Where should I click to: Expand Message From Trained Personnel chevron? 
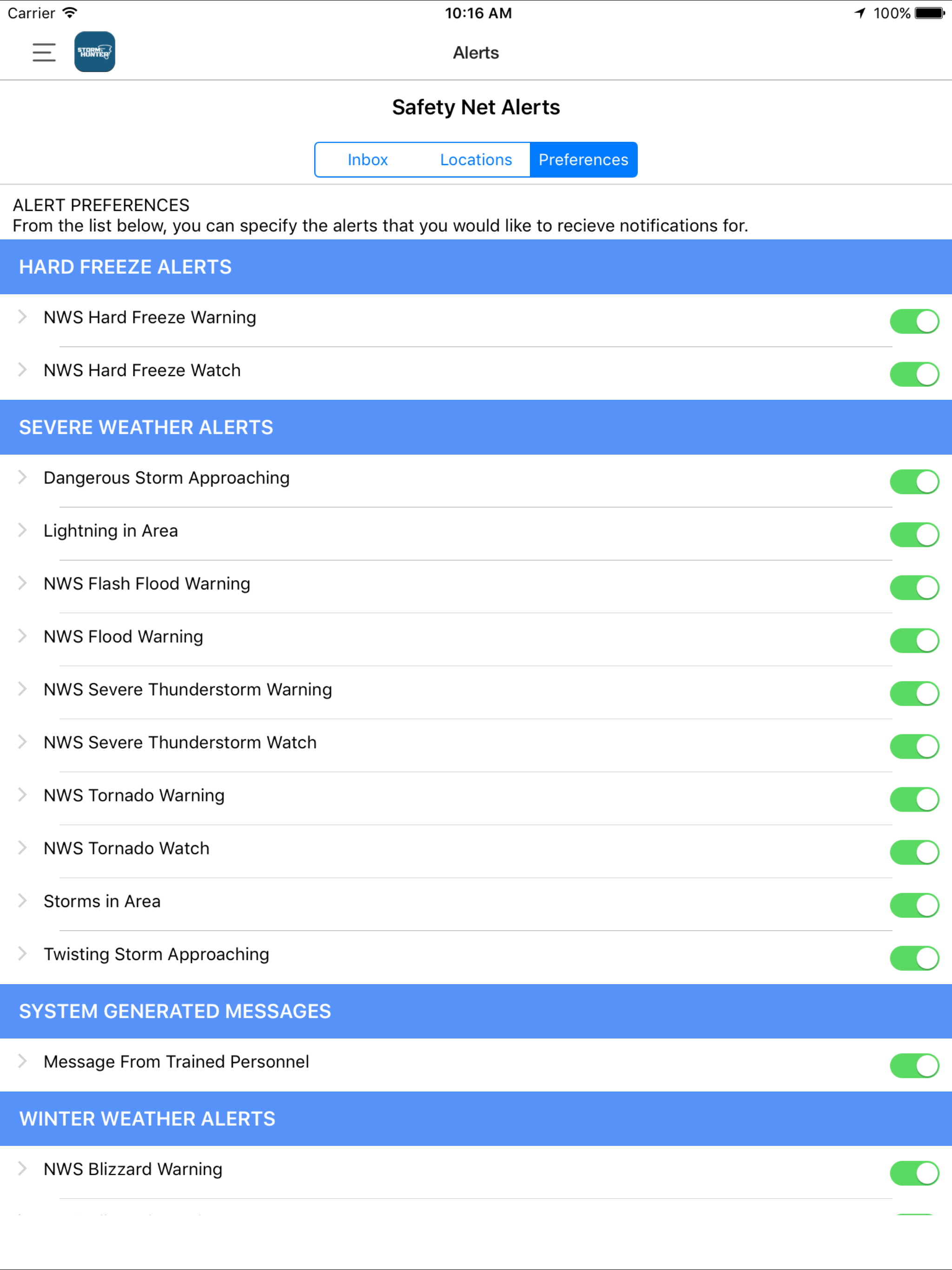point(22,1060)
